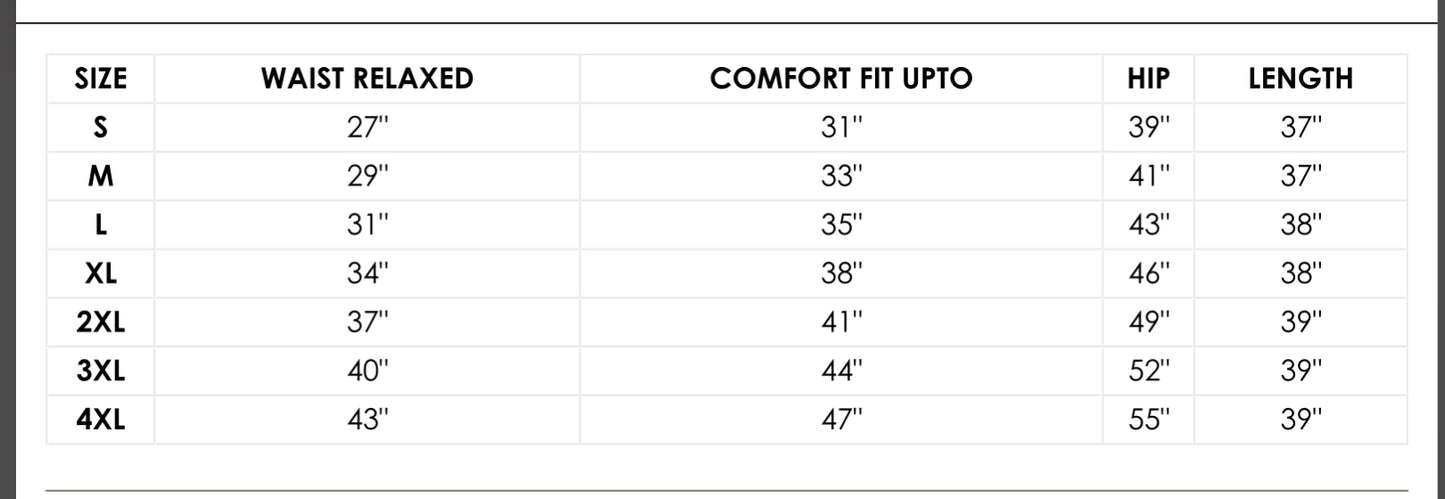Select the L size row label
The width and height of the screenshot is (1445, 499).
coord(101,225)
